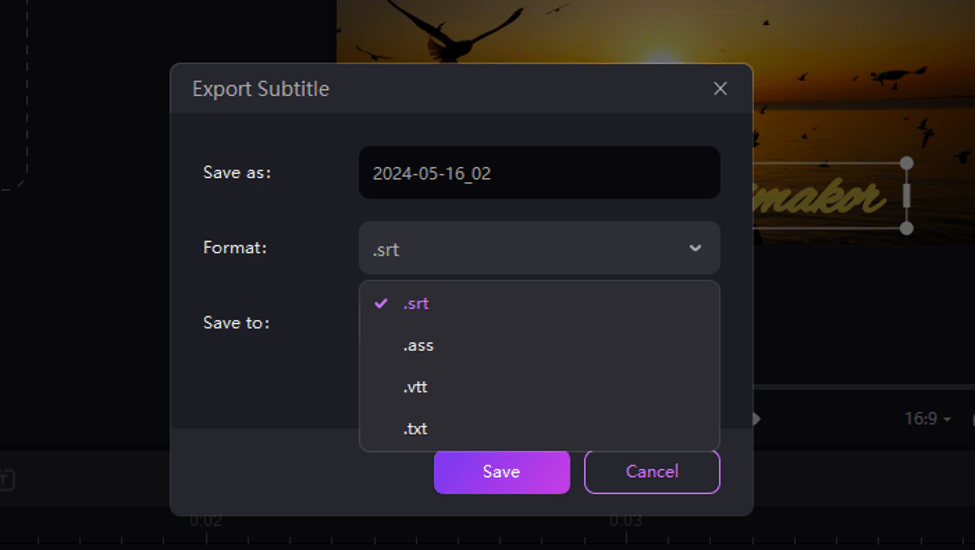
Task: Close the Export Subtitle dialog
Action: point(720,89)
